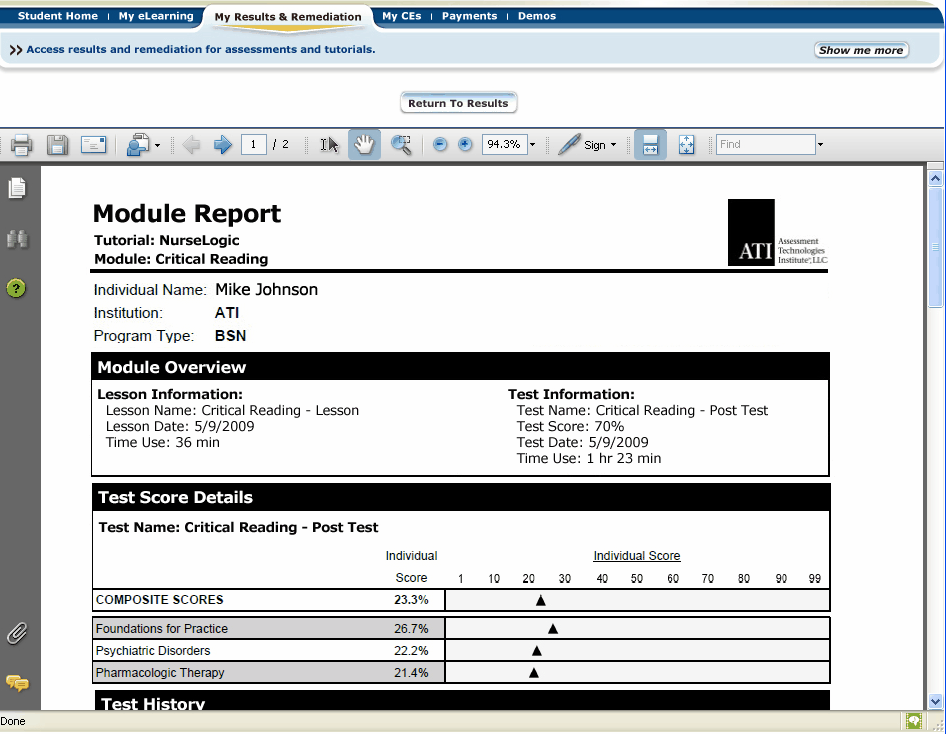The height and width of the screenshot is (734, 946).
Task: Print the Module Report document
Action: 21,144
